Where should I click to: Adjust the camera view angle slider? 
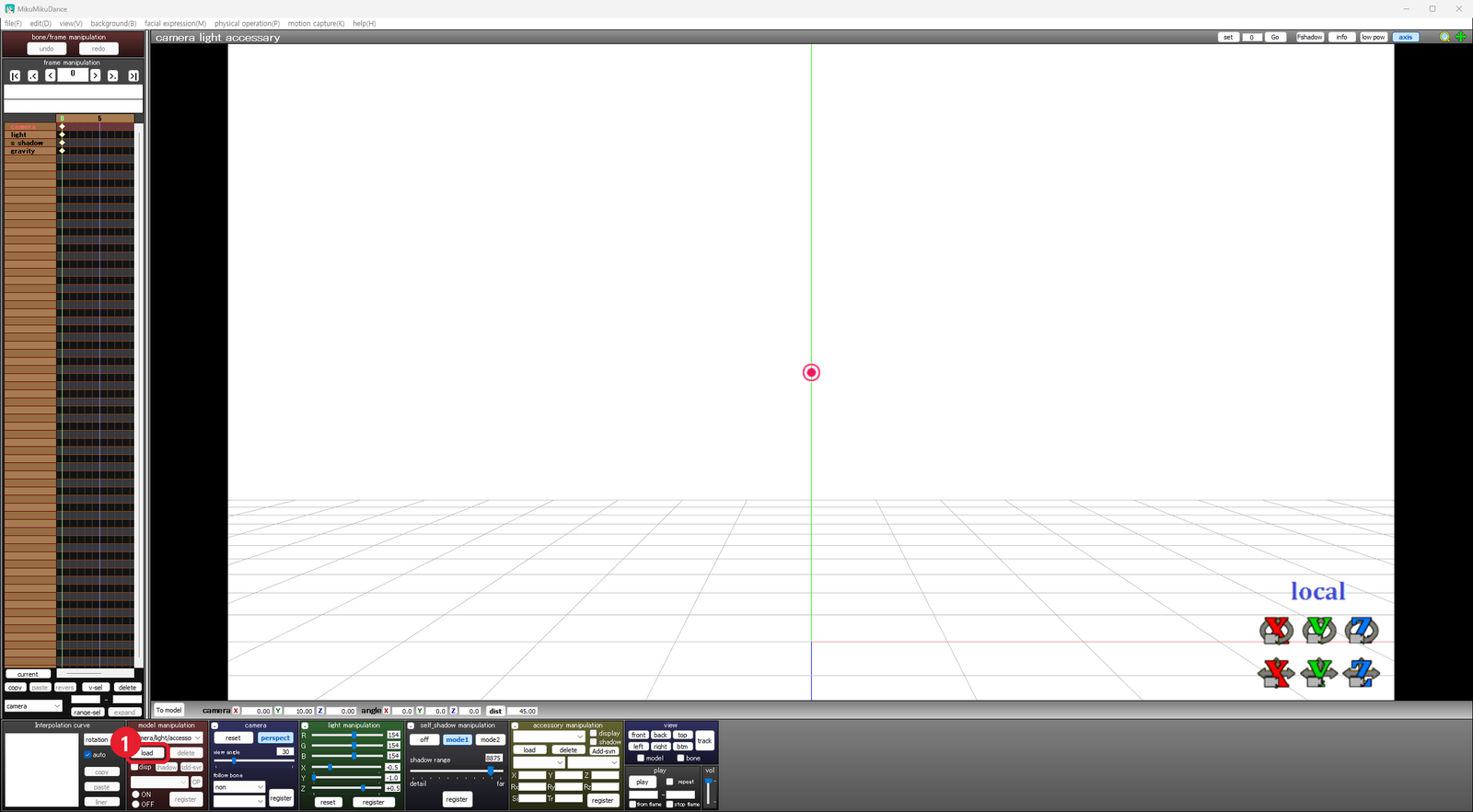tap(234, 761)
